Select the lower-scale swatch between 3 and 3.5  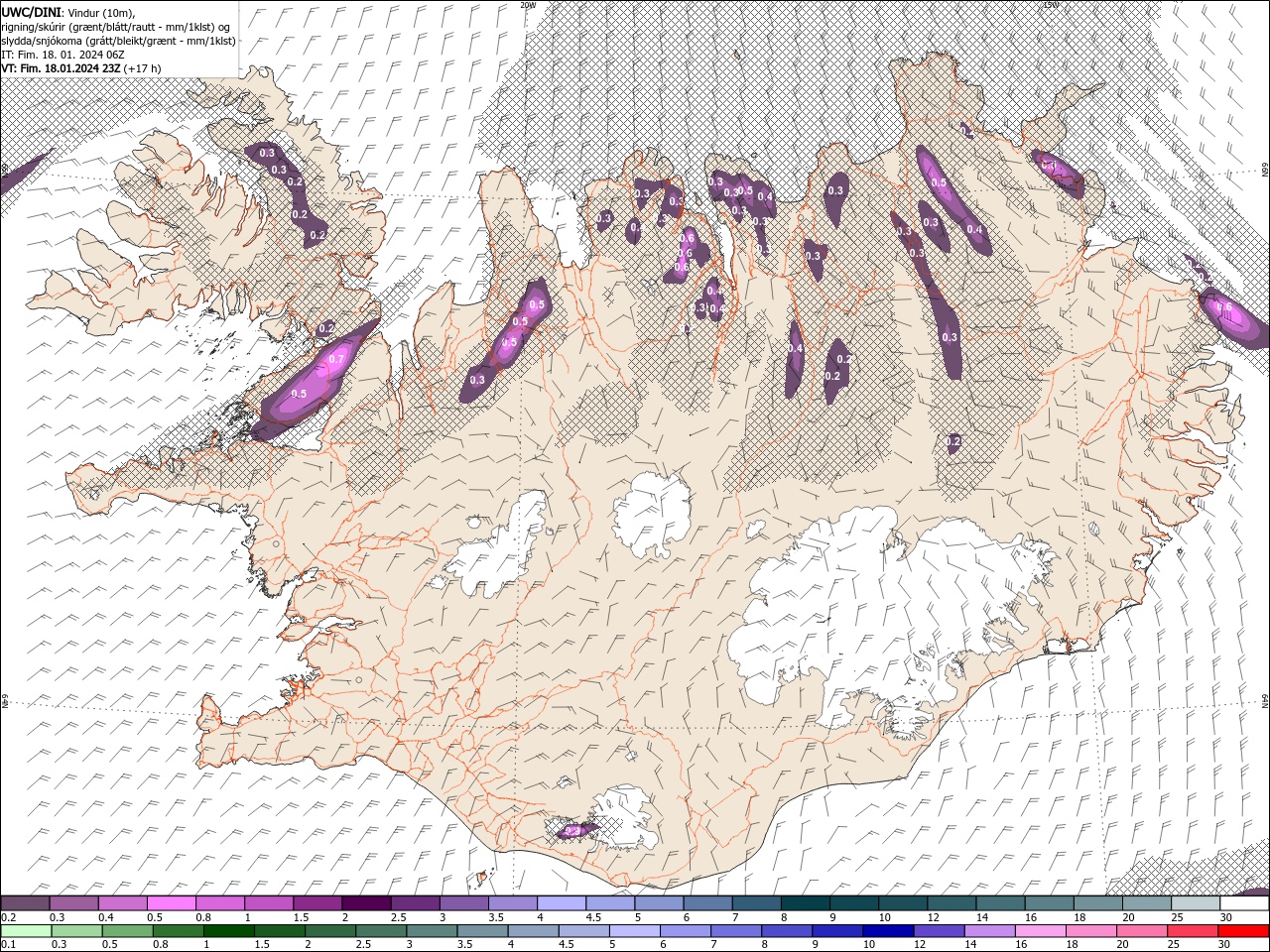click(432, 931)
